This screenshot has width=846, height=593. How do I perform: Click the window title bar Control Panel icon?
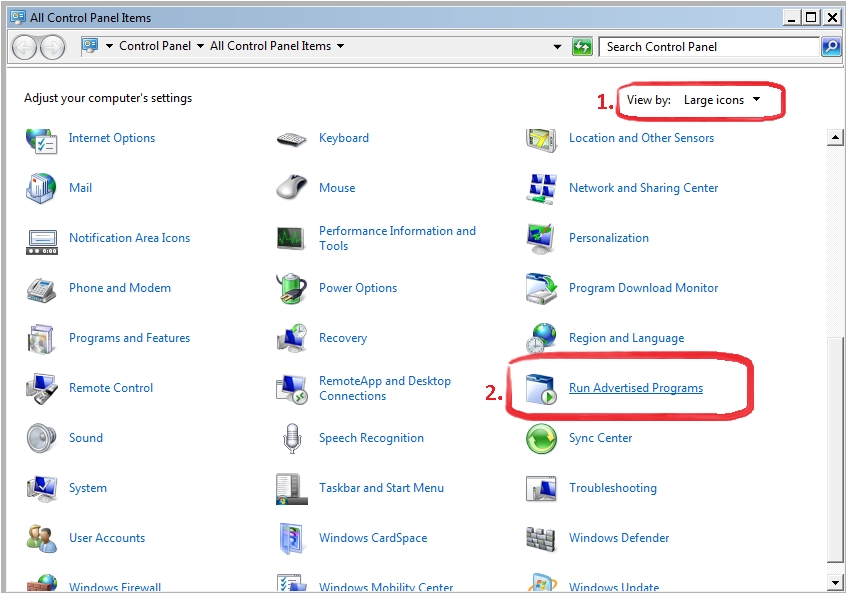(x=18, y=17)
